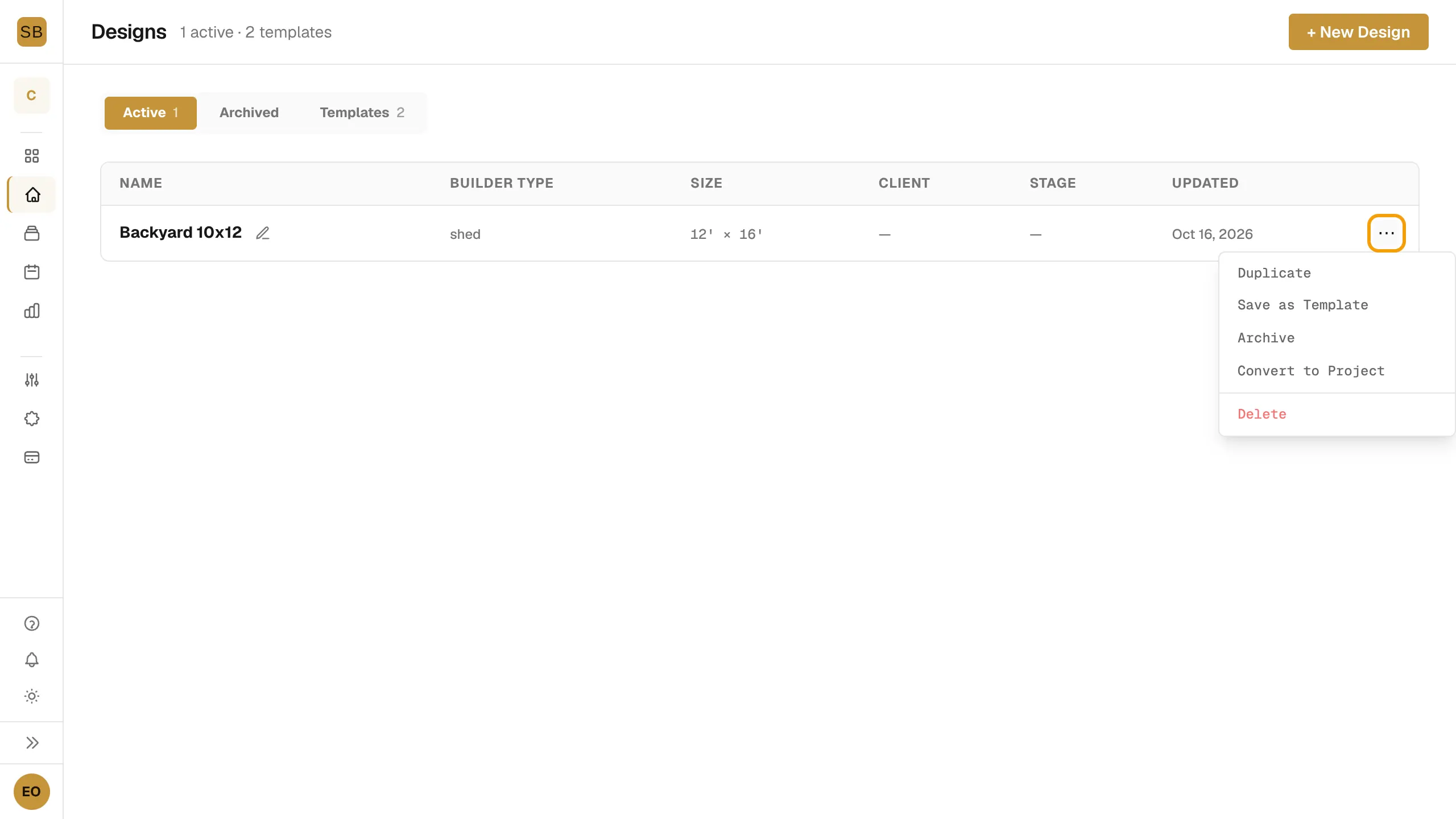Open the C workspace avatar
Viewport: 1456px width, 819px height.
31,96
